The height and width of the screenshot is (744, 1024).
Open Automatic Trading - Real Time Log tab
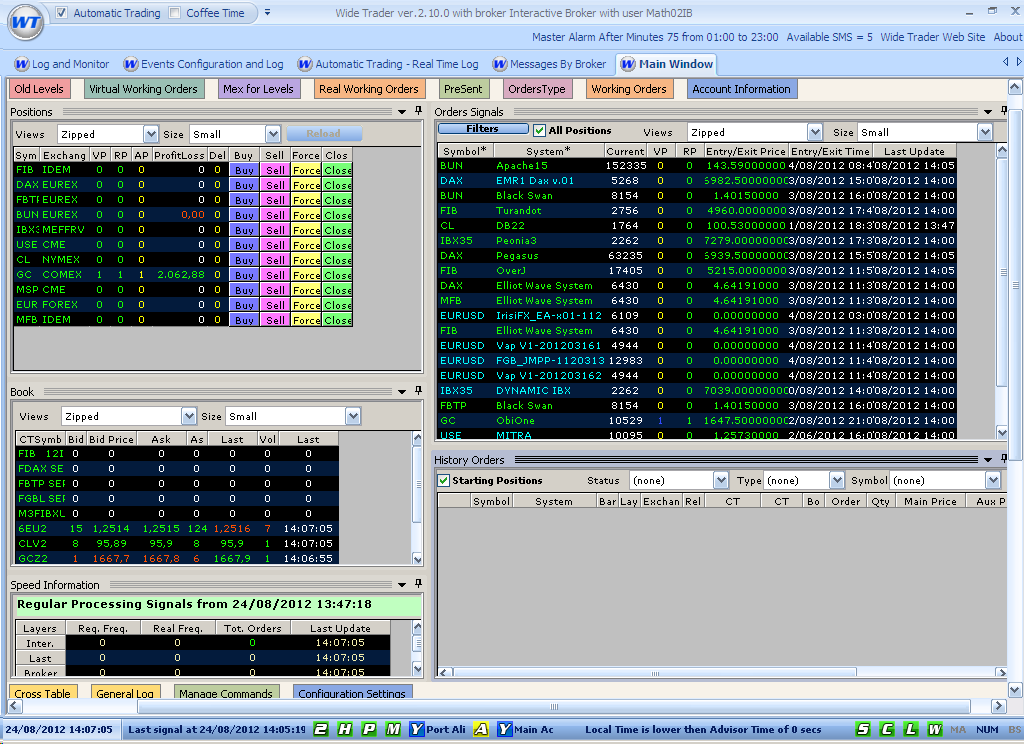[388, 64]
